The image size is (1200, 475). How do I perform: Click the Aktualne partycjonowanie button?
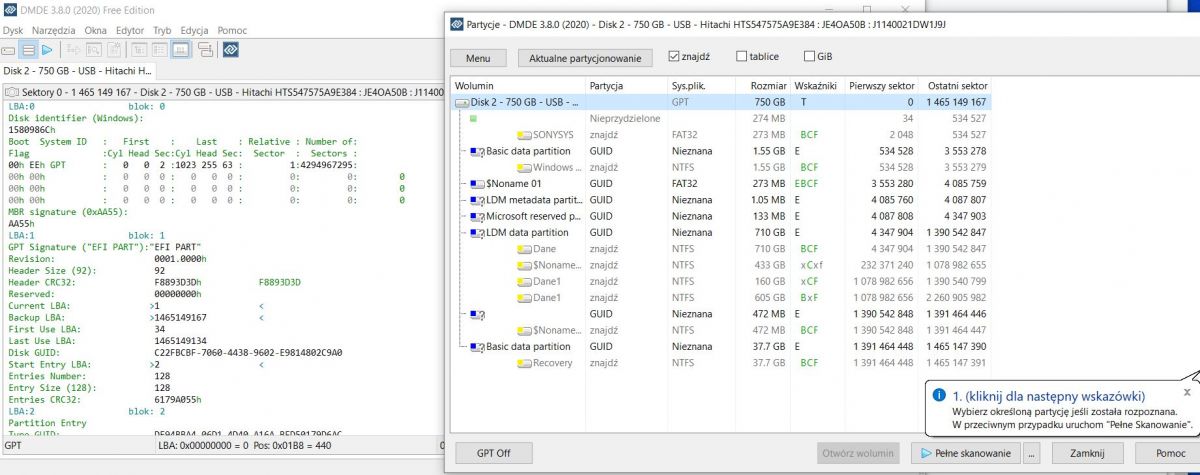click(x=585, y=58)
